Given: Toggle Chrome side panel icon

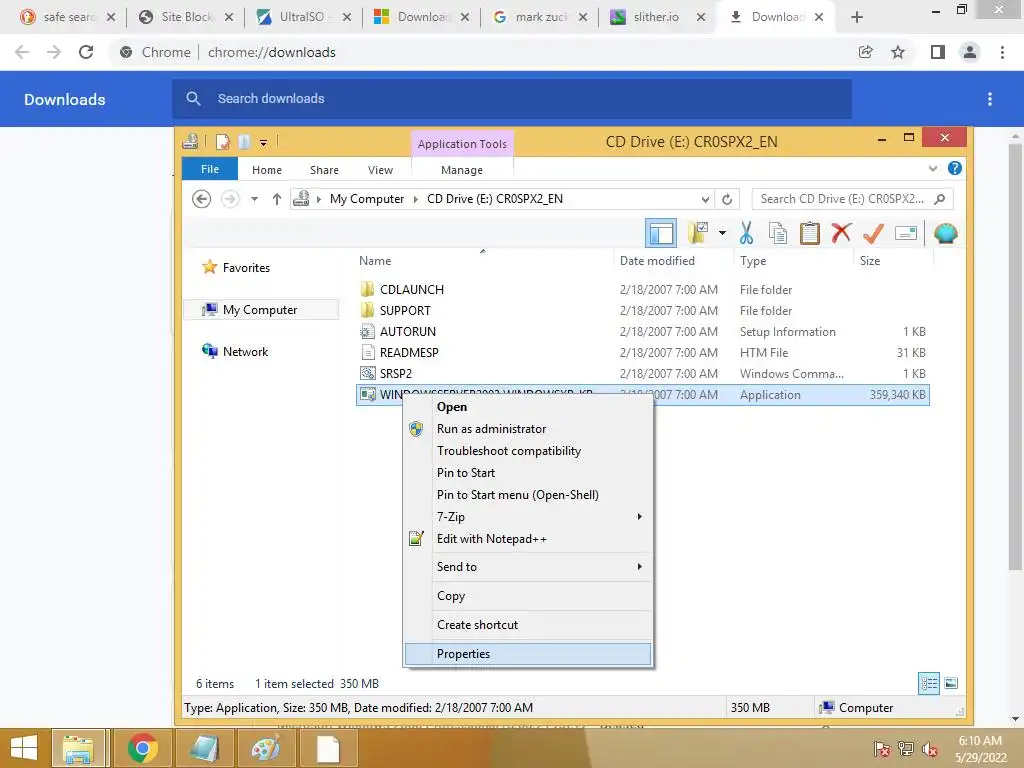Looking at the screenshot, I should [938, 52].
